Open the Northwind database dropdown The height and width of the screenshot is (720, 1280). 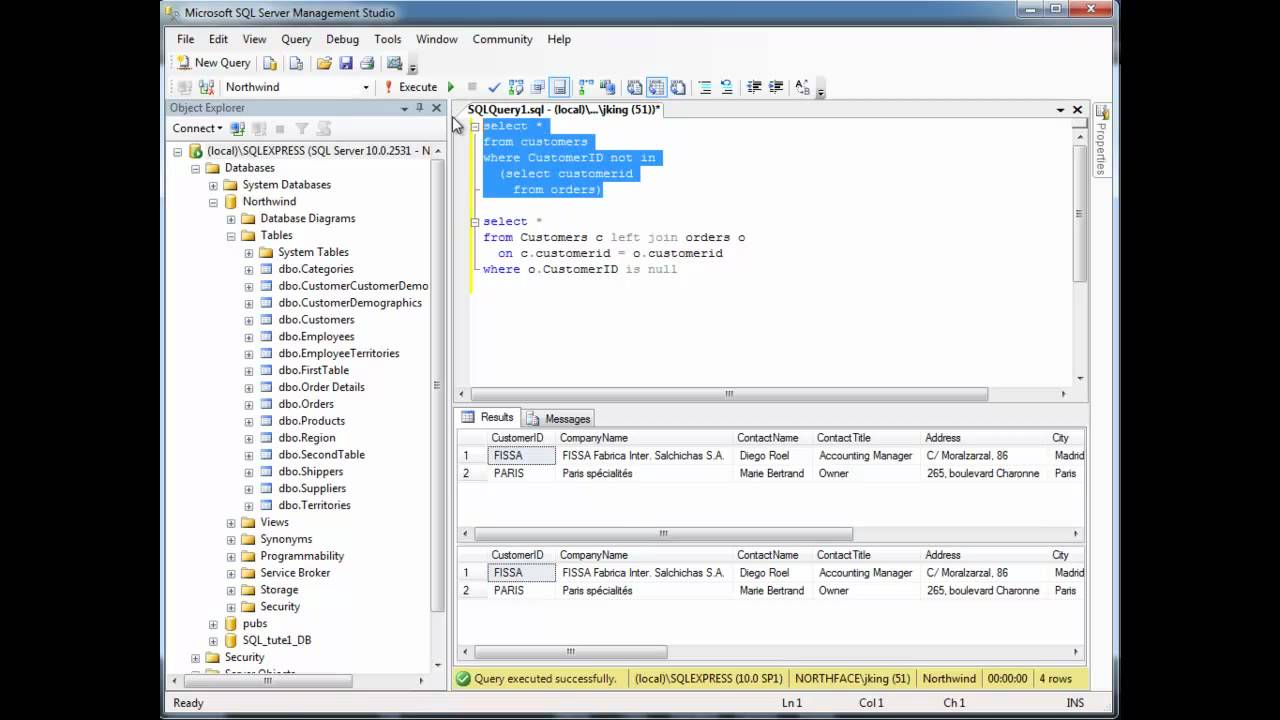point(365,87)
